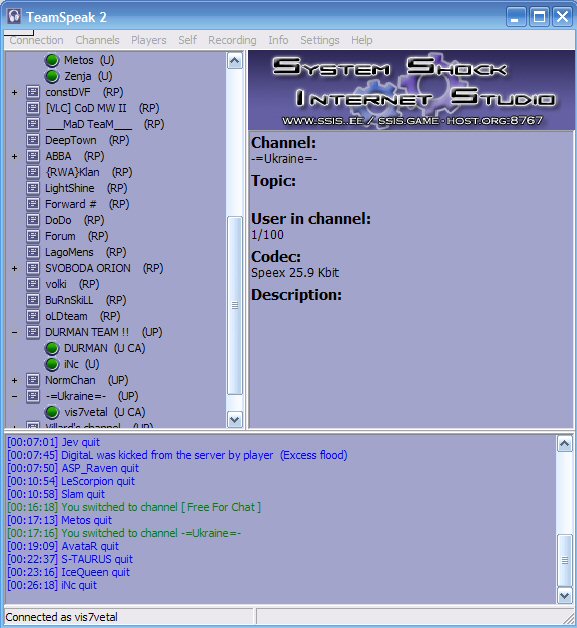Click the channel icon beside oLDteam
This screenshot has height=628, width=577.
coord(33,316)
